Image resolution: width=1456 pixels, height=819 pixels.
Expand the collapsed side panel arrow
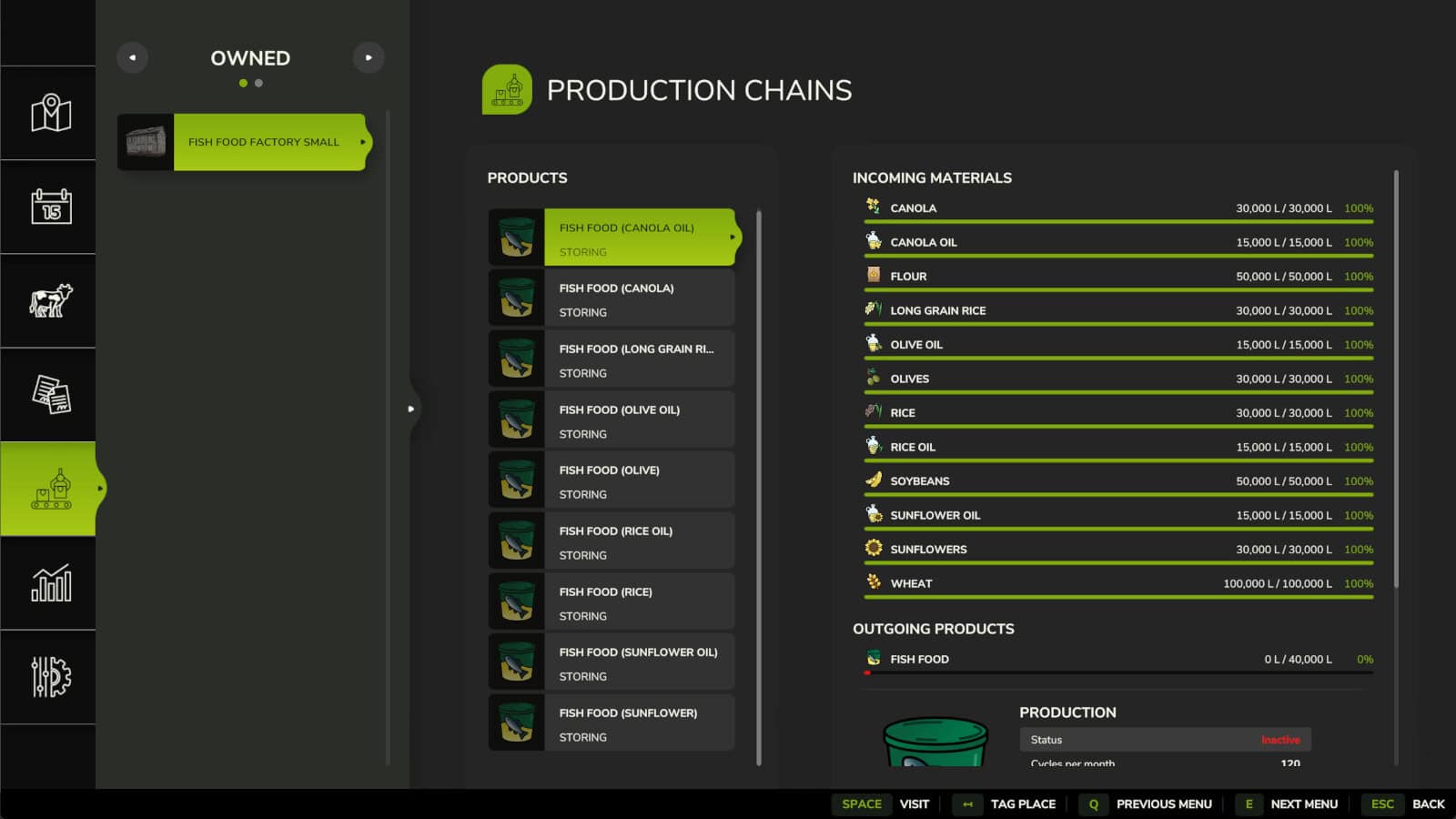point(411,409)
